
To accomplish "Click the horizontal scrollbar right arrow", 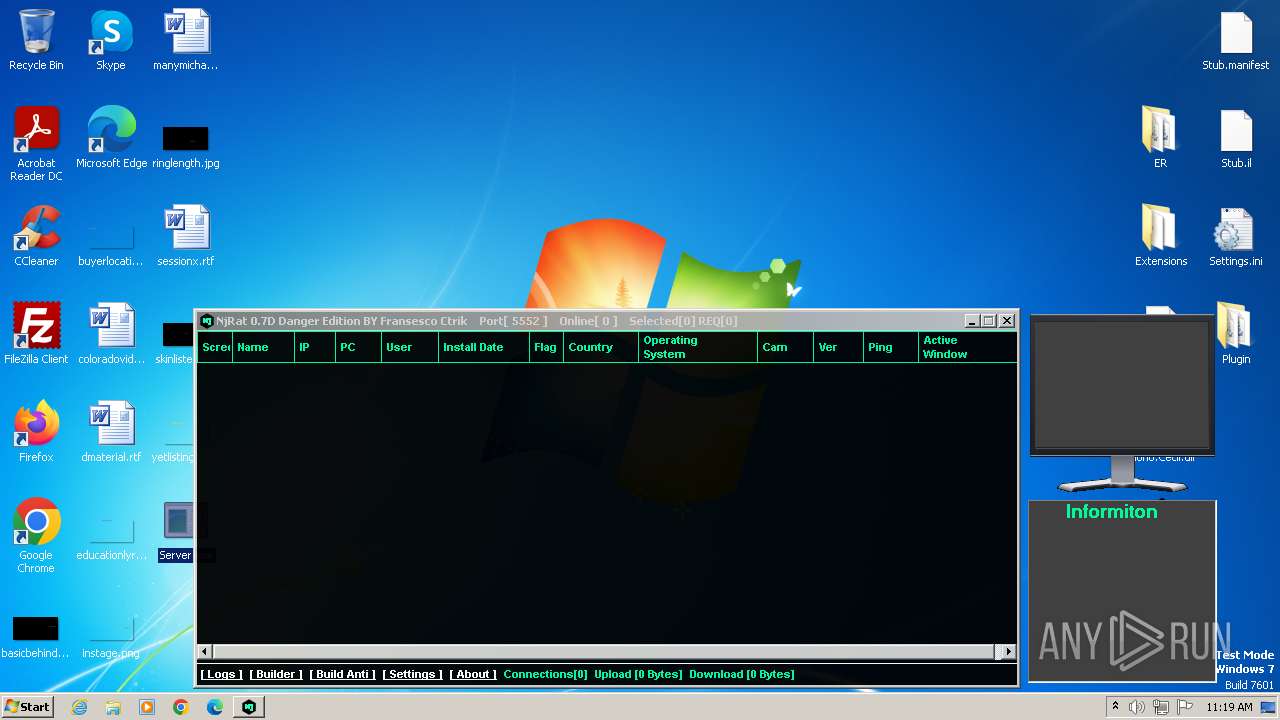I will (1008, 651).
